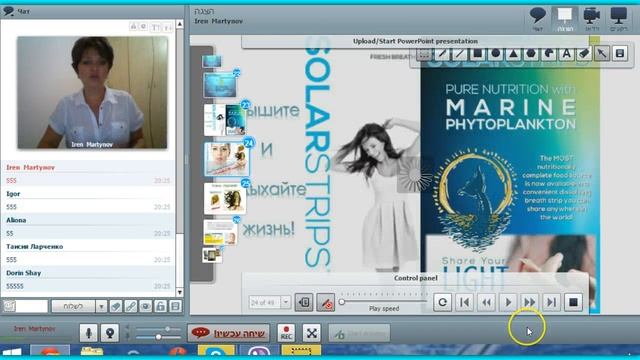
Task: Select the rectangle shape tool
Action: tap(478, 53)
